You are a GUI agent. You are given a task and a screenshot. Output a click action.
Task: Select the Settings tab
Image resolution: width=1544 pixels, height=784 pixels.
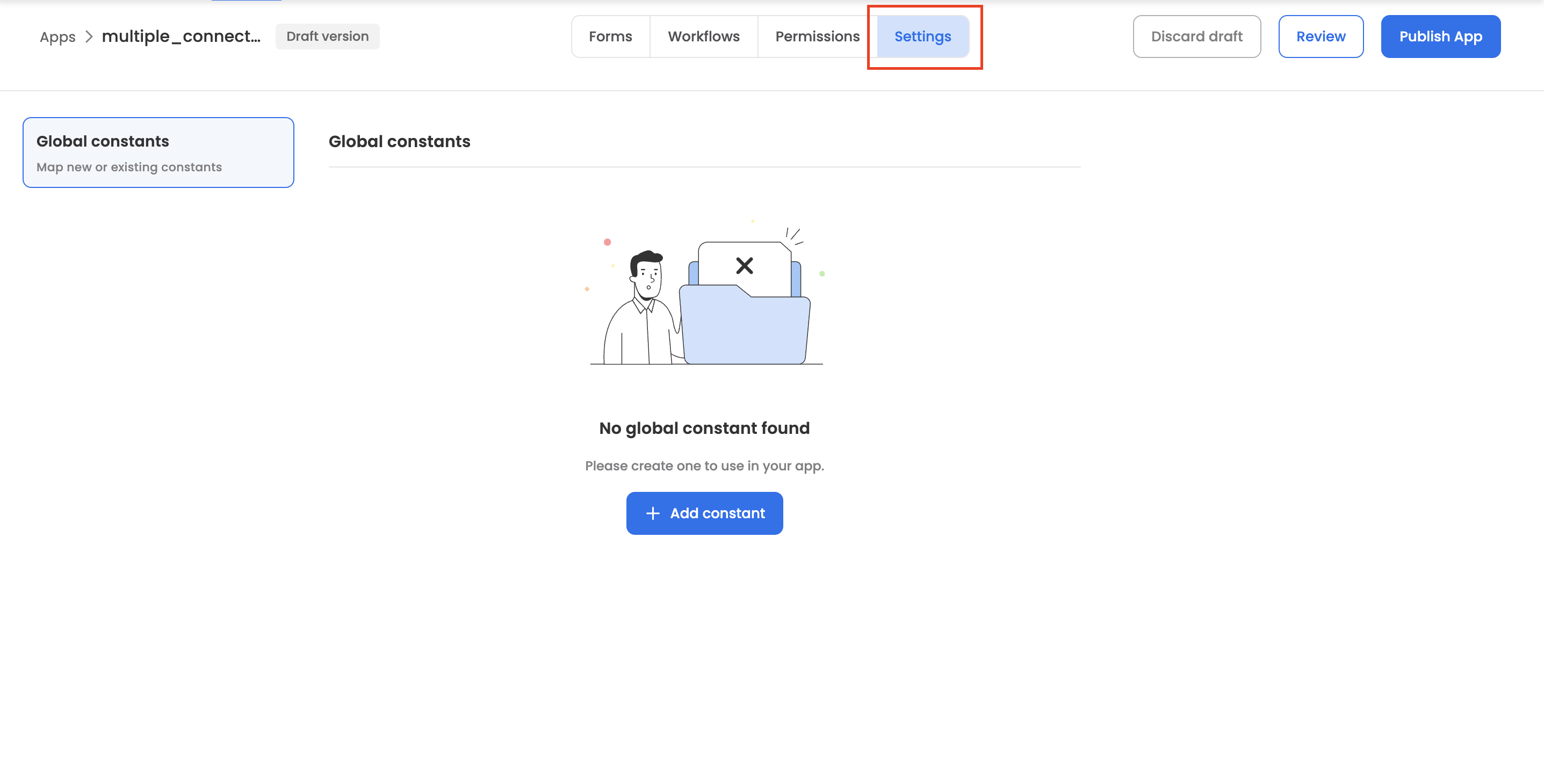click(922, 37)
